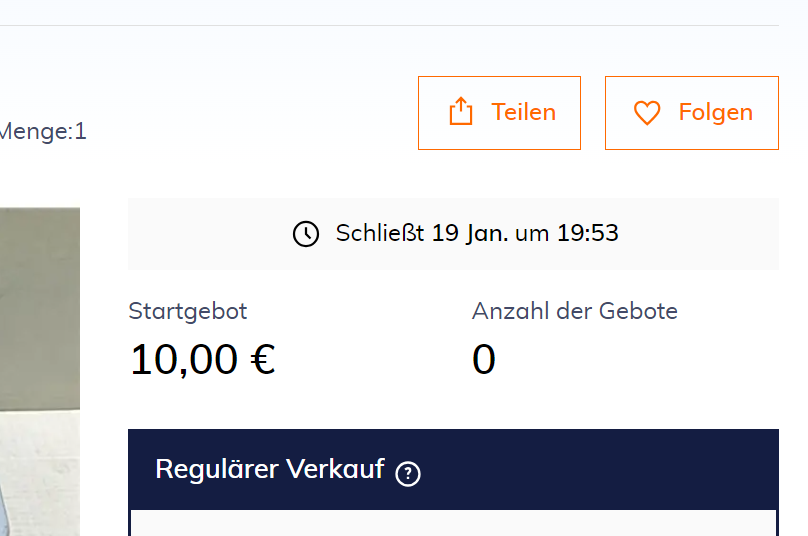Click the heart icon in Folgen
The height and width of the screenshot is (536, 808).
647,112
